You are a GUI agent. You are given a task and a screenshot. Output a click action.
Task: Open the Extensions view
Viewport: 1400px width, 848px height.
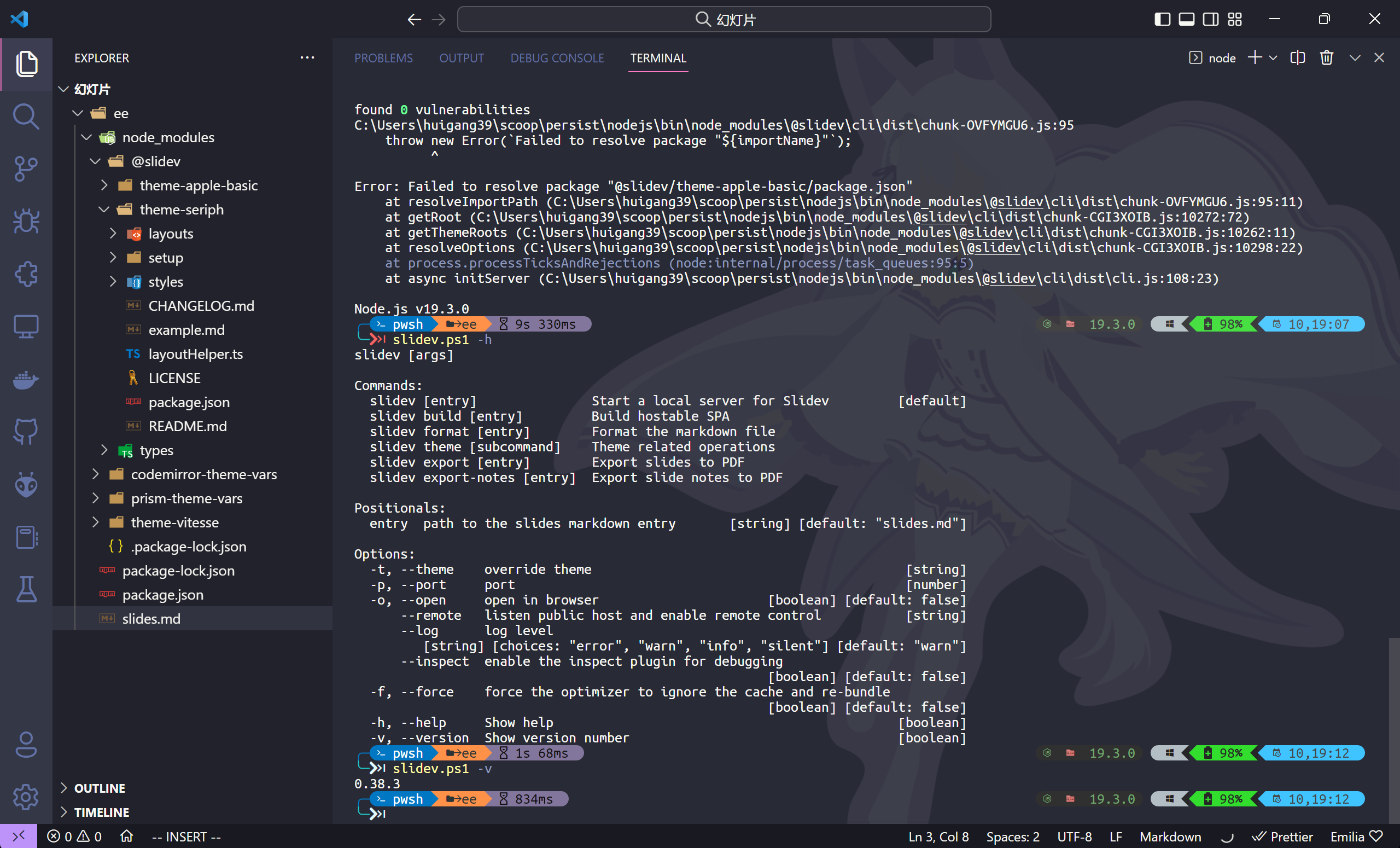tap(26, 274)
